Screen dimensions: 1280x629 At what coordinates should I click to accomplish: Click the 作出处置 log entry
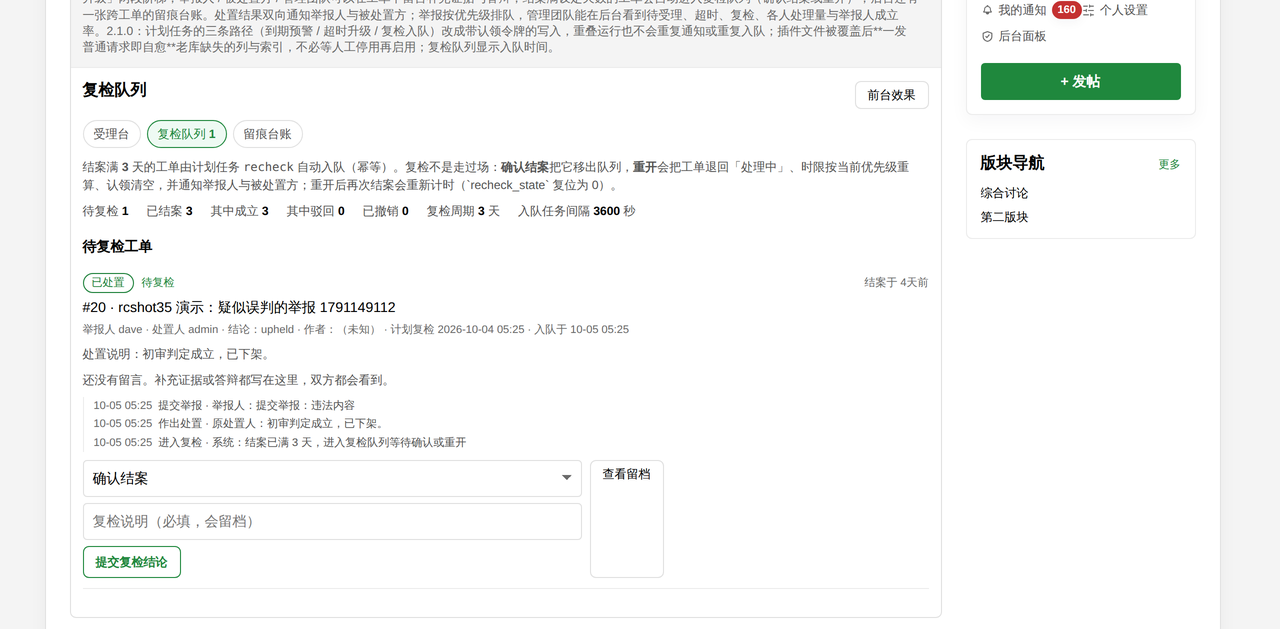pyautogui.click(x=240, y=423)
